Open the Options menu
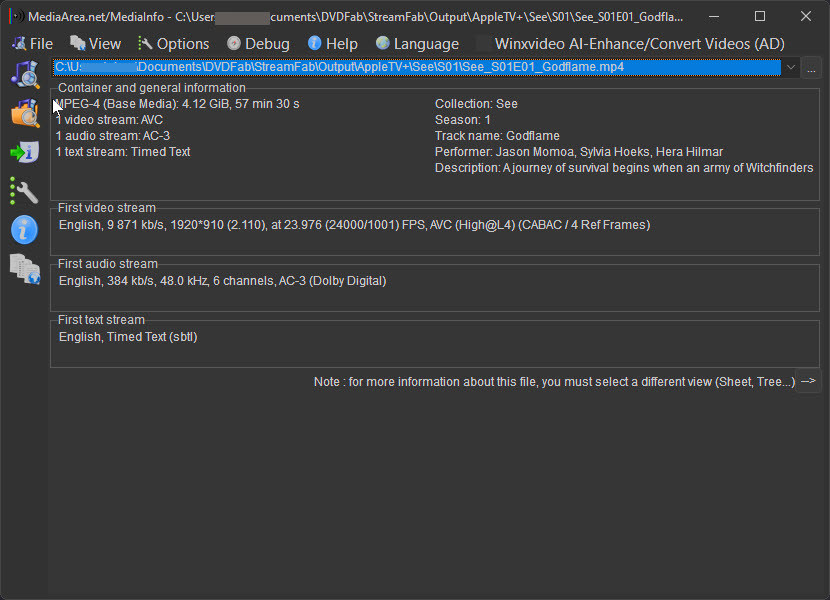830x600 pixels. coord(173,44)
